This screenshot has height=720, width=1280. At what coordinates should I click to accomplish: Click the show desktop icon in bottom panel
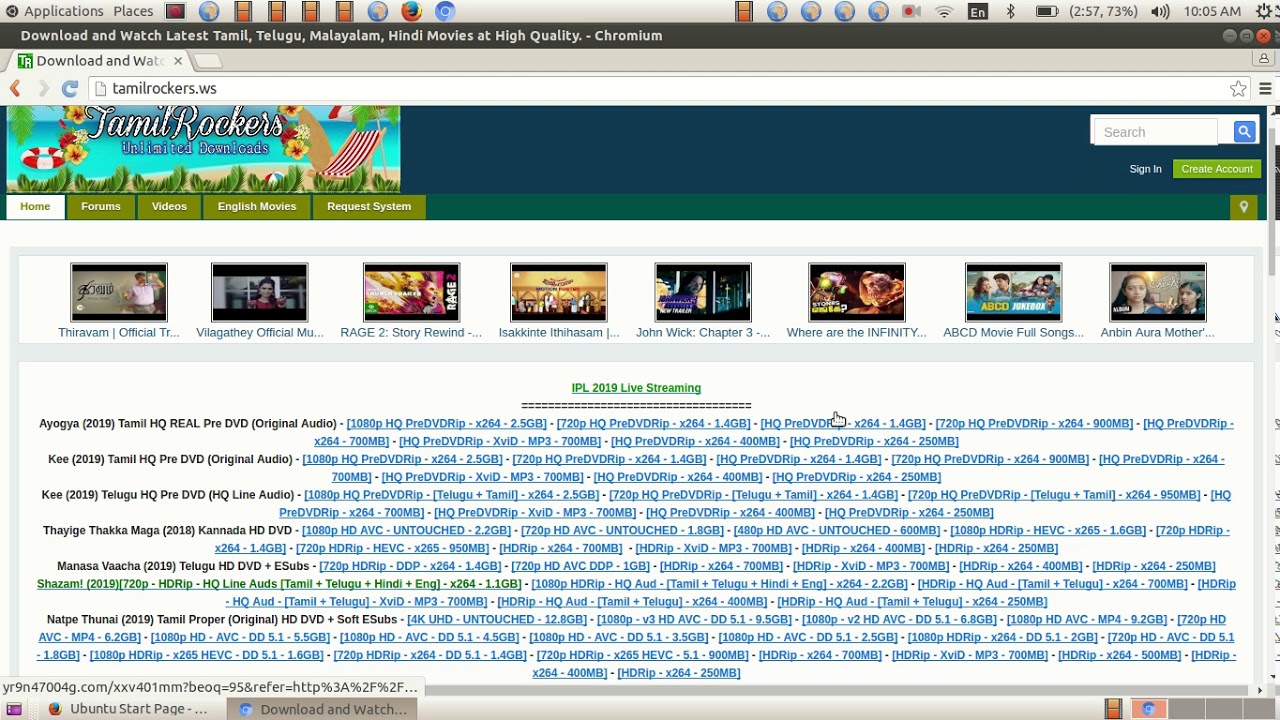(14, 709)
